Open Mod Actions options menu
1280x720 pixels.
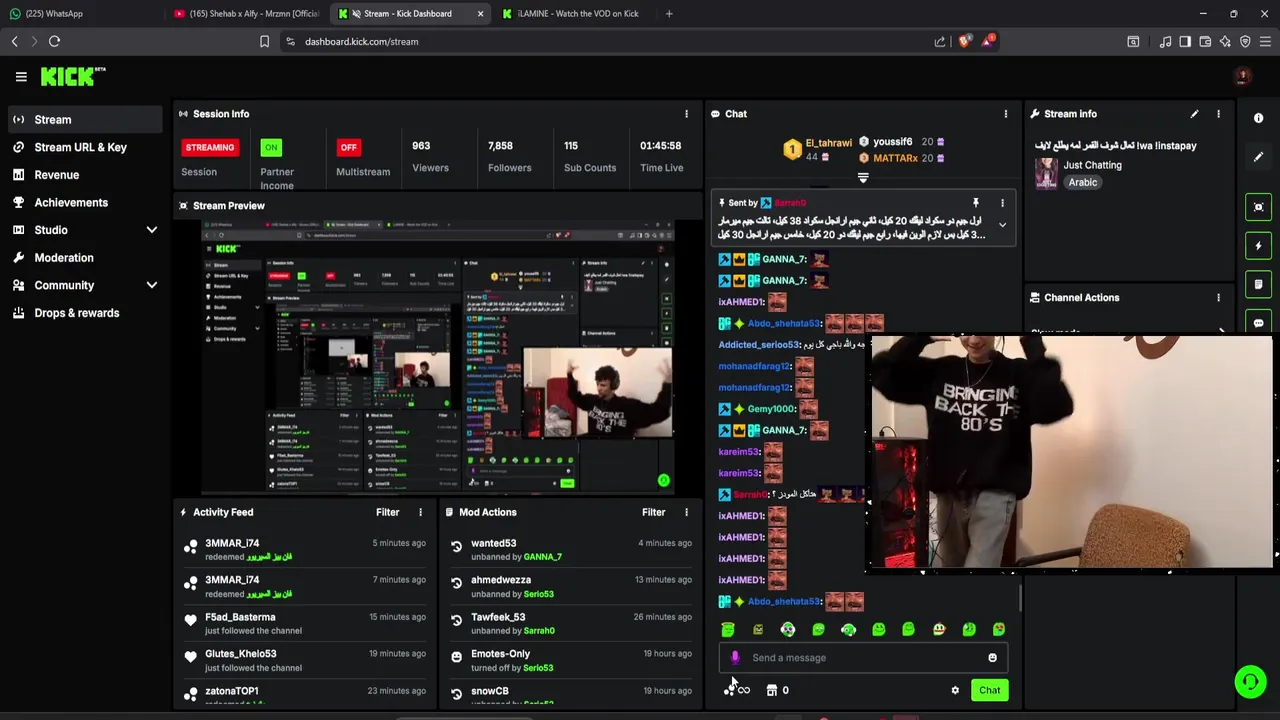(686, 512)
